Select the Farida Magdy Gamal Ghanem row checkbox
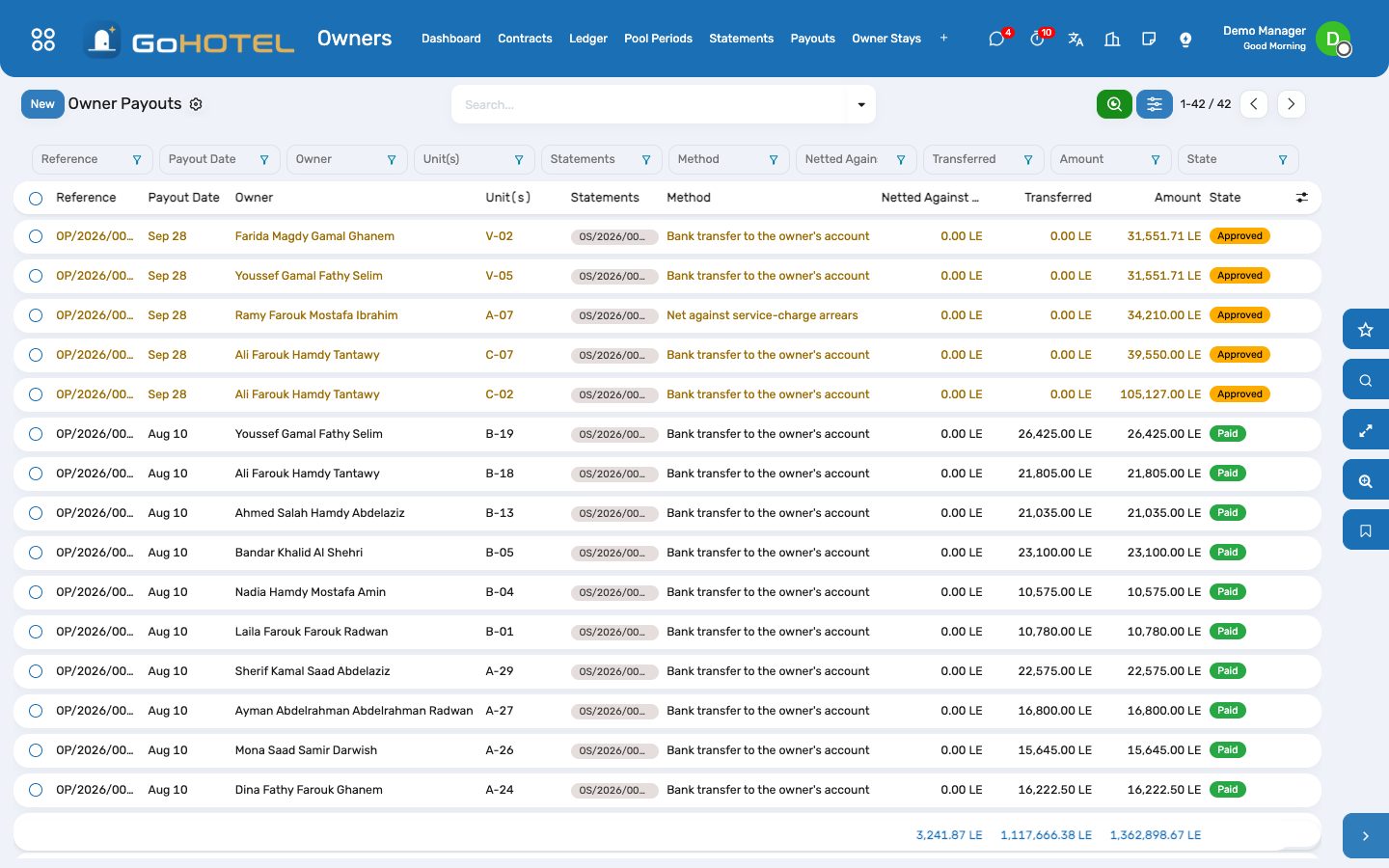 click(36, 236)
